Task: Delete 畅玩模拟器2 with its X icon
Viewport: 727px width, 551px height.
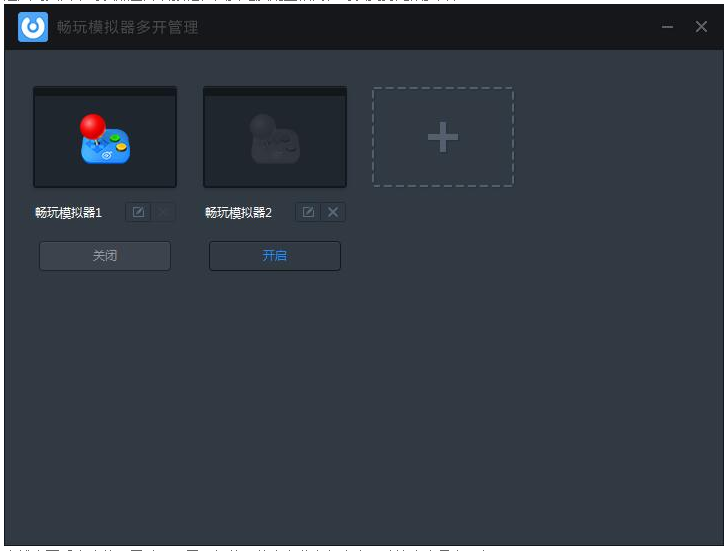Action: point(333,212)
